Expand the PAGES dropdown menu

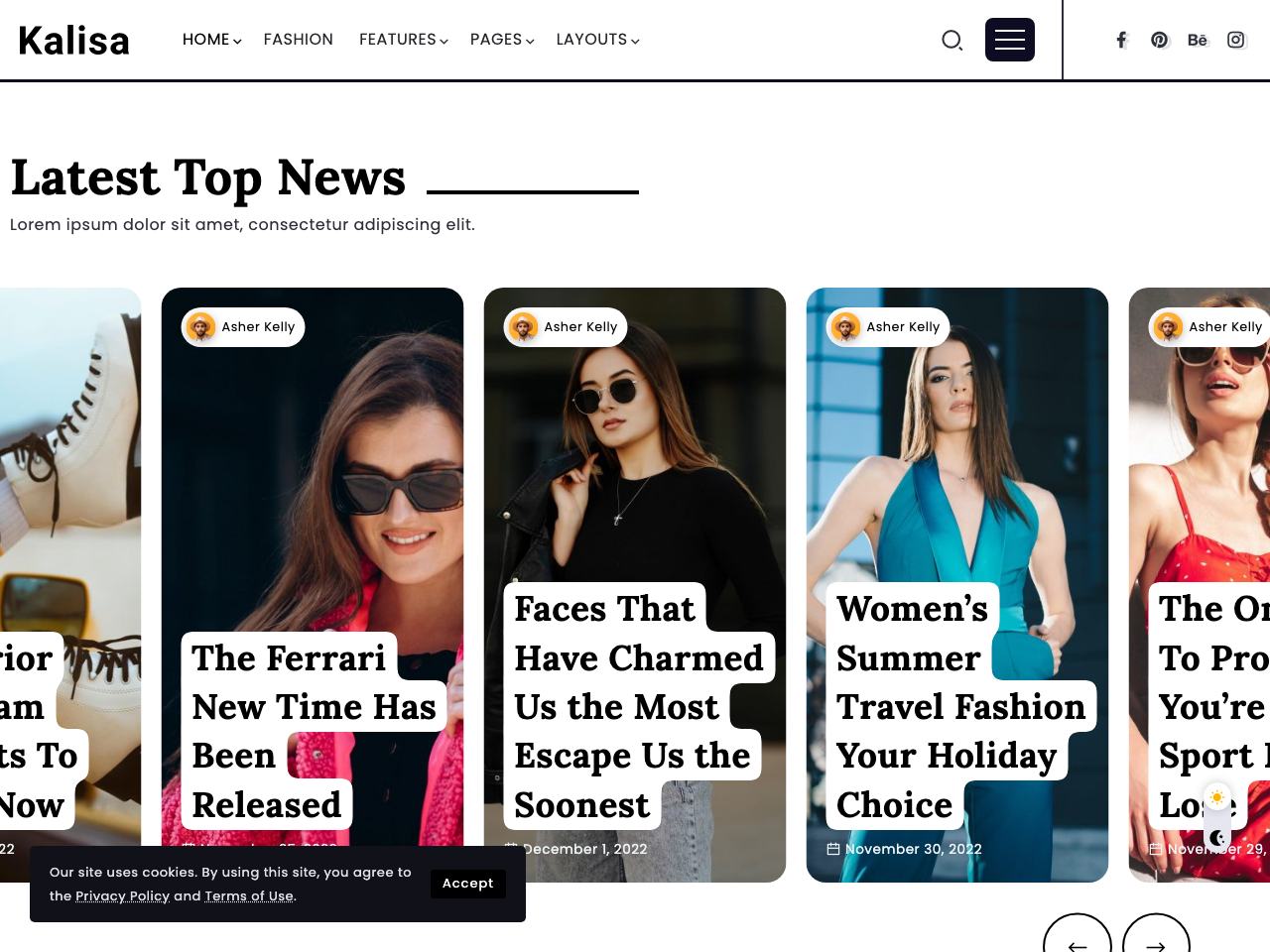point(502,40)
